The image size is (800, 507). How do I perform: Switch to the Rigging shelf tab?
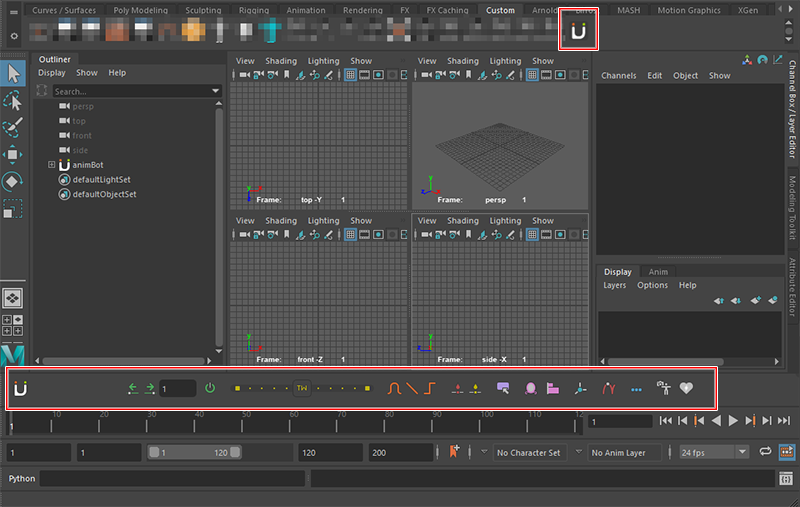pyautogui.click(x=253, y=11)
